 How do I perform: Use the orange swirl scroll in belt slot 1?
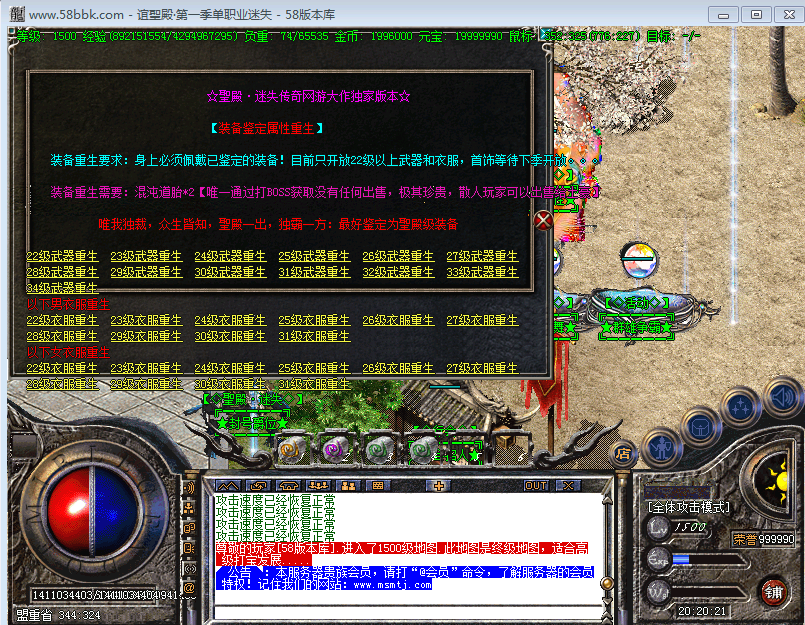click(x=291, y=450)
